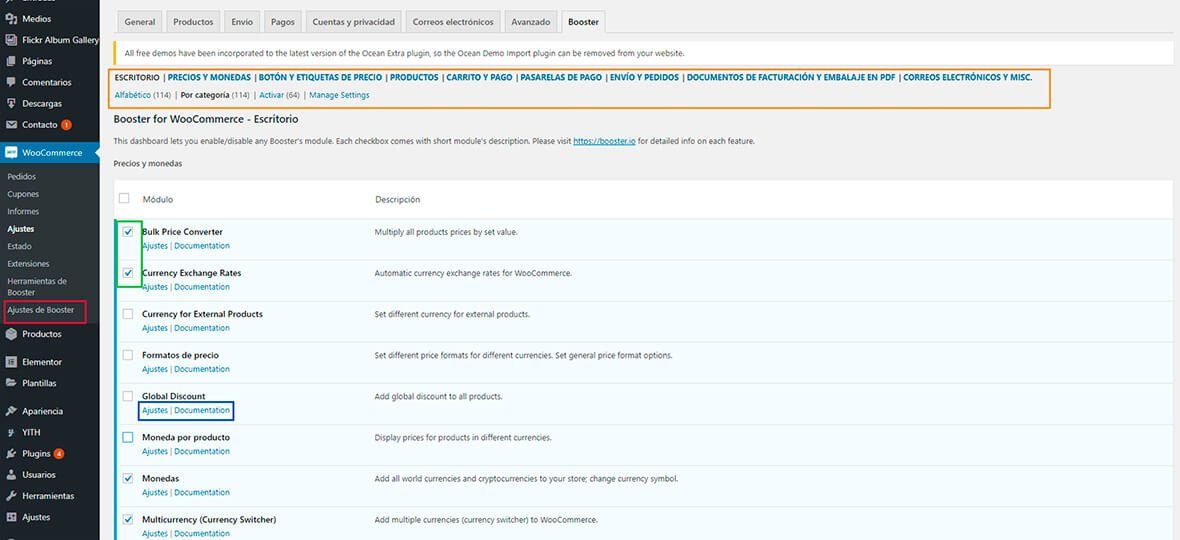Click the Plantillas folder icon
Image resolution: width=1180 pixels, height=540 pixels.
tap(11, 383)
